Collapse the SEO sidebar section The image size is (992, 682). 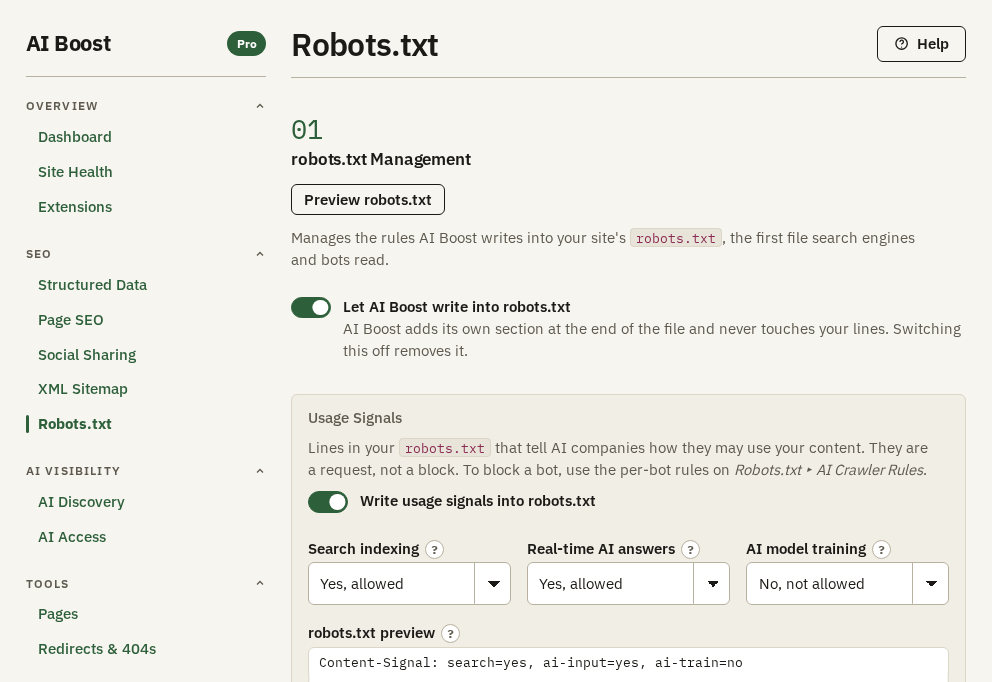(259, 254)
